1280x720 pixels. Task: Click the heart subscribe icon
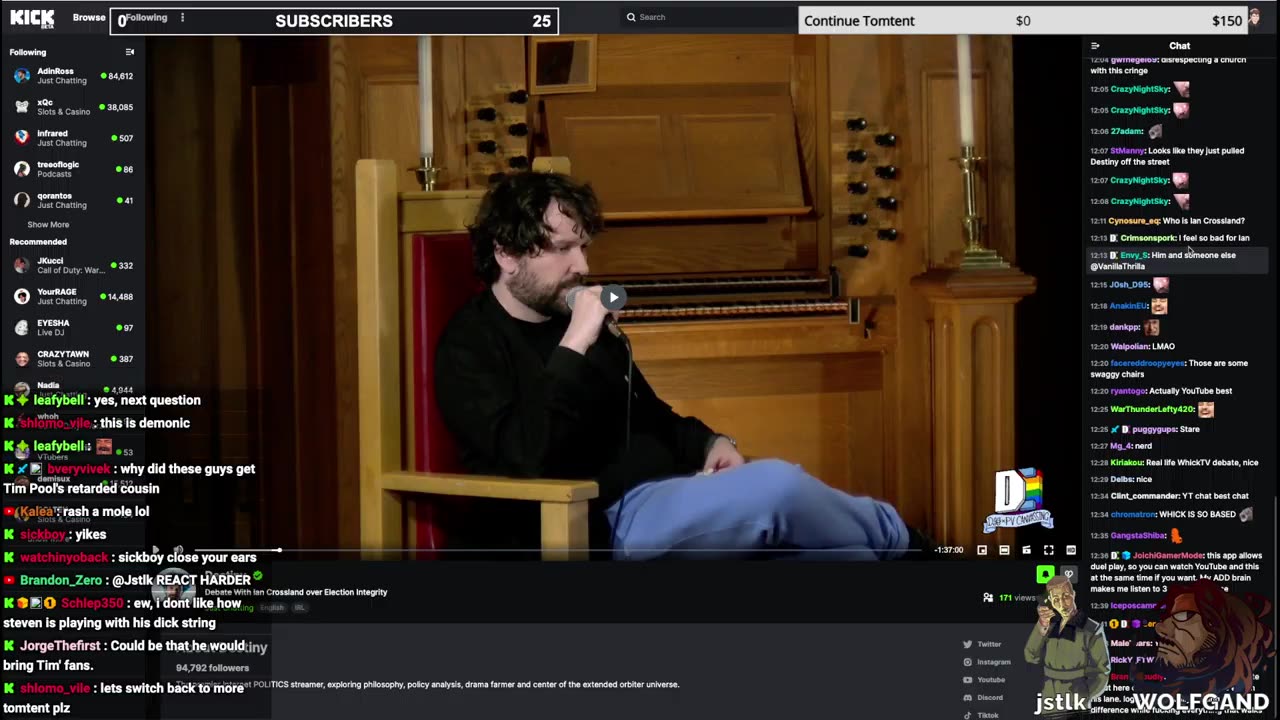1068,574
